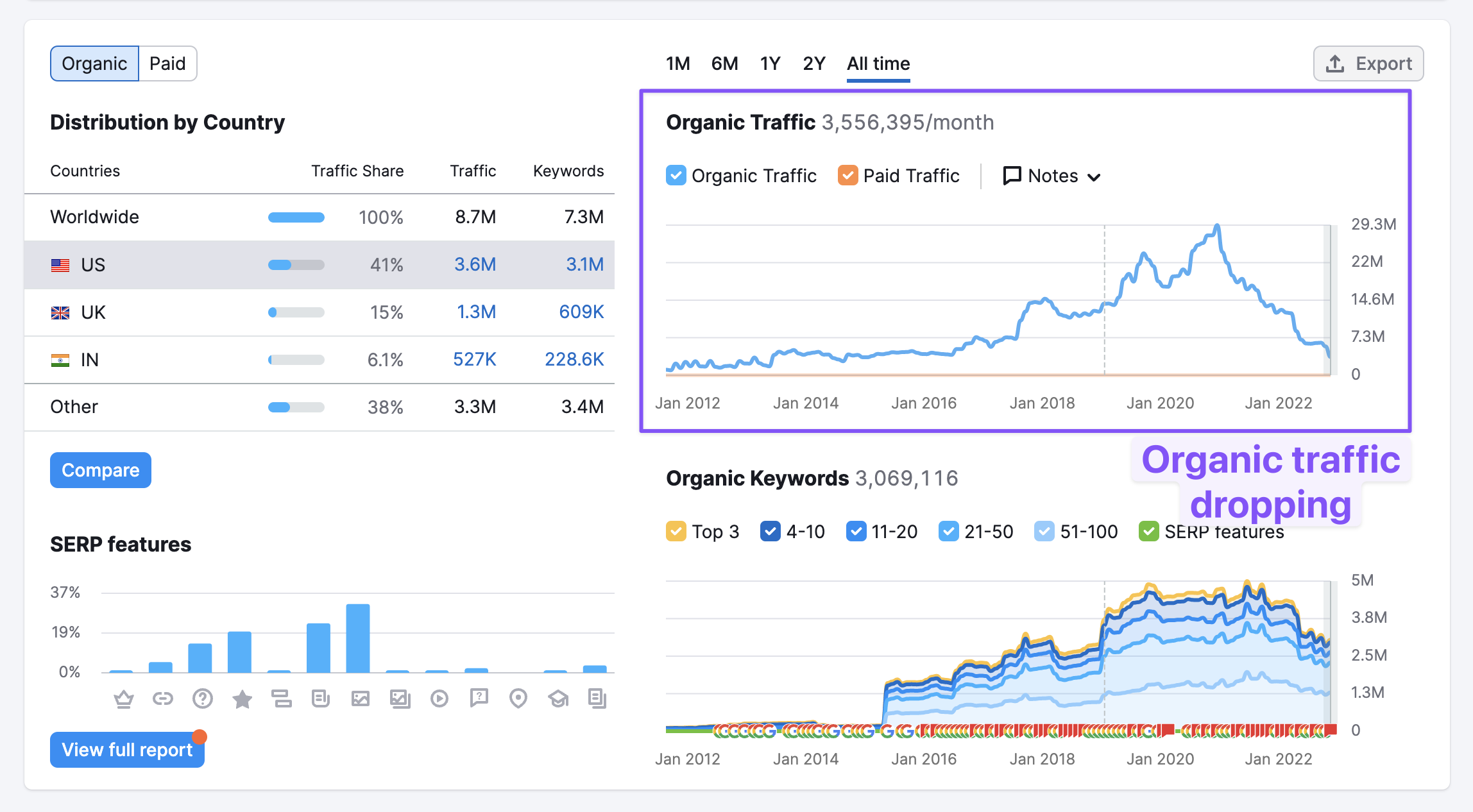Click the FAQ speech-bubble SERP feature icon

pyautogui.click(x=479, y=698)
